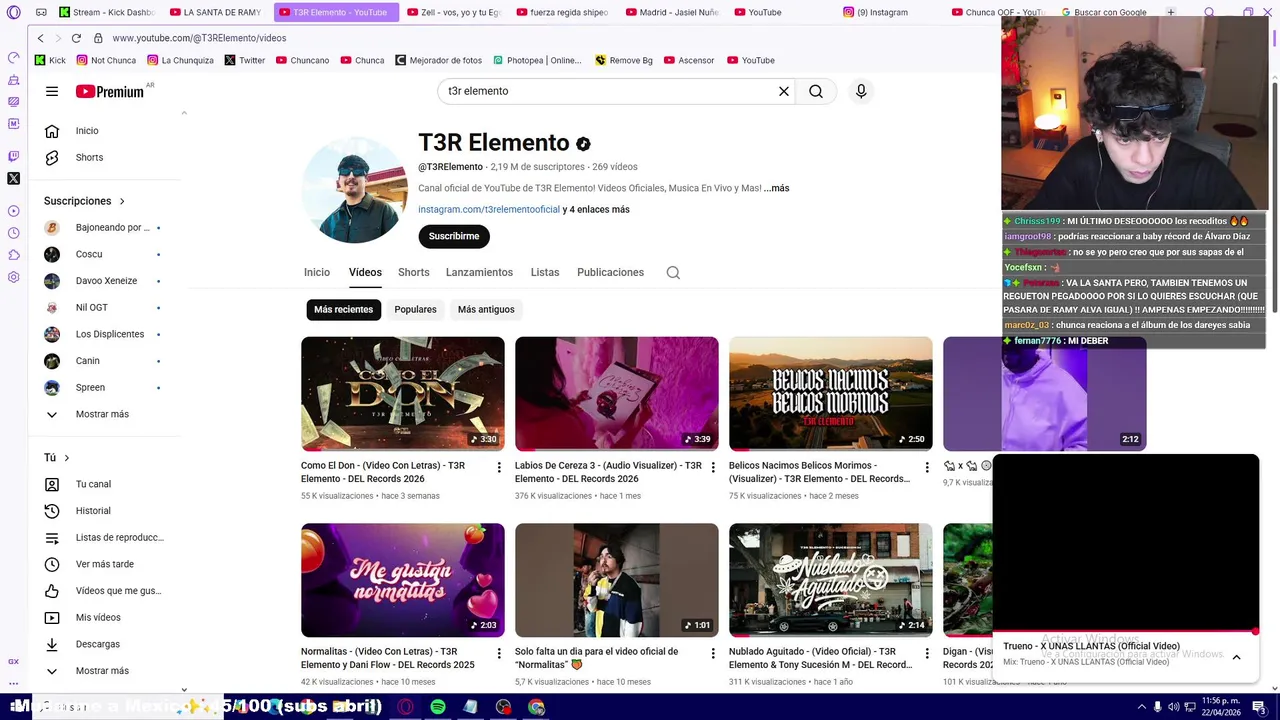Go back with the browser back arrow
This screenshot has height=720, width=1280.
40,38
